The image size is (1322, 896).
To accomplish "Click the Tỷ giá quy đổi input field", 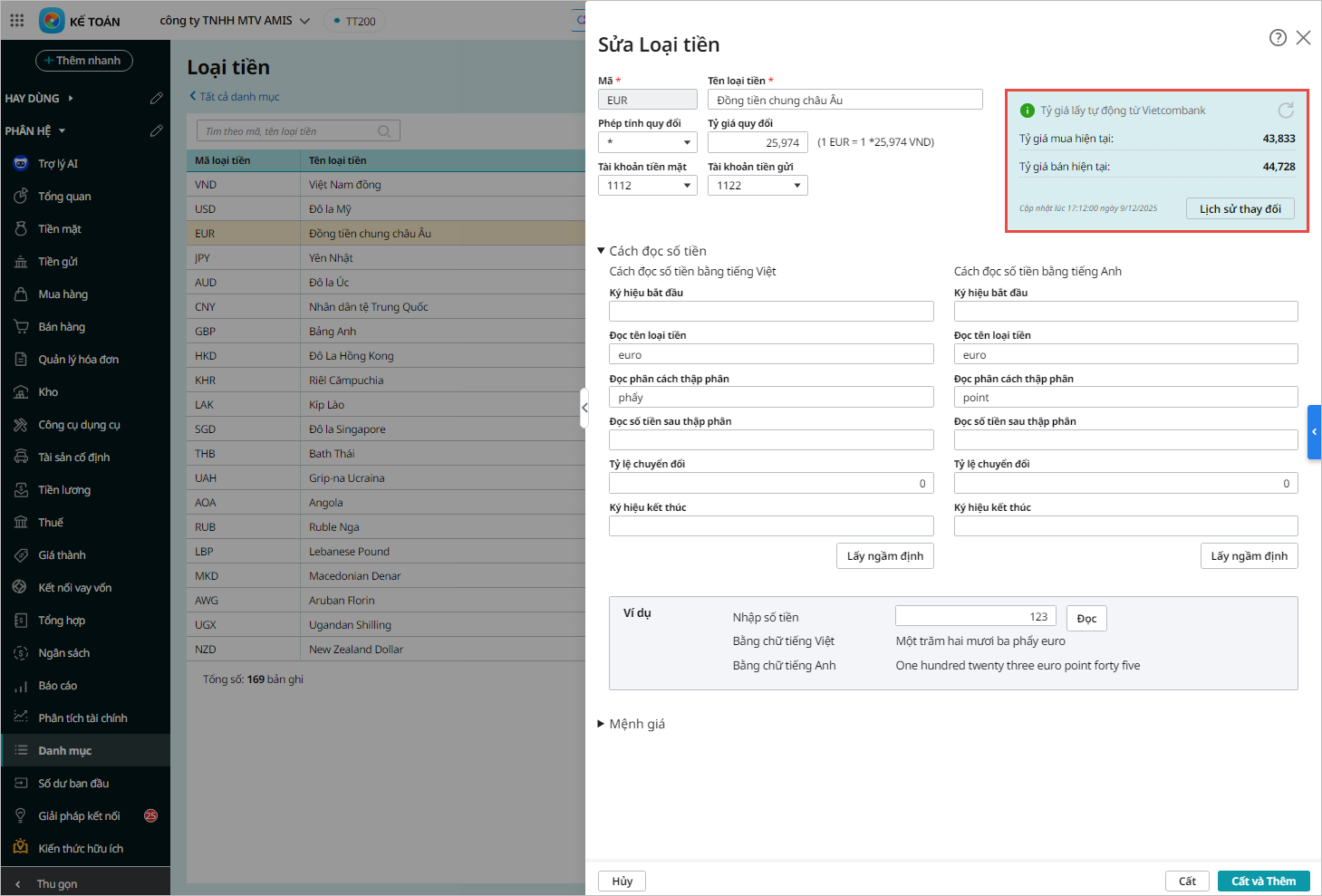I will 757,142.
